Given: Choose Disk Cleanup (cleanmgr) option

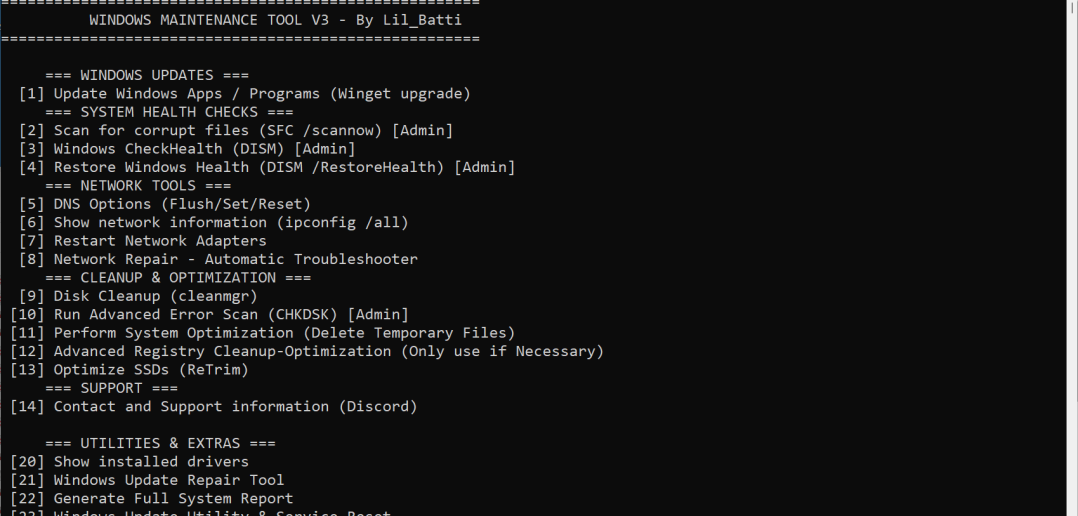Looking at the screenshot, I should click(x=155, y=296).
